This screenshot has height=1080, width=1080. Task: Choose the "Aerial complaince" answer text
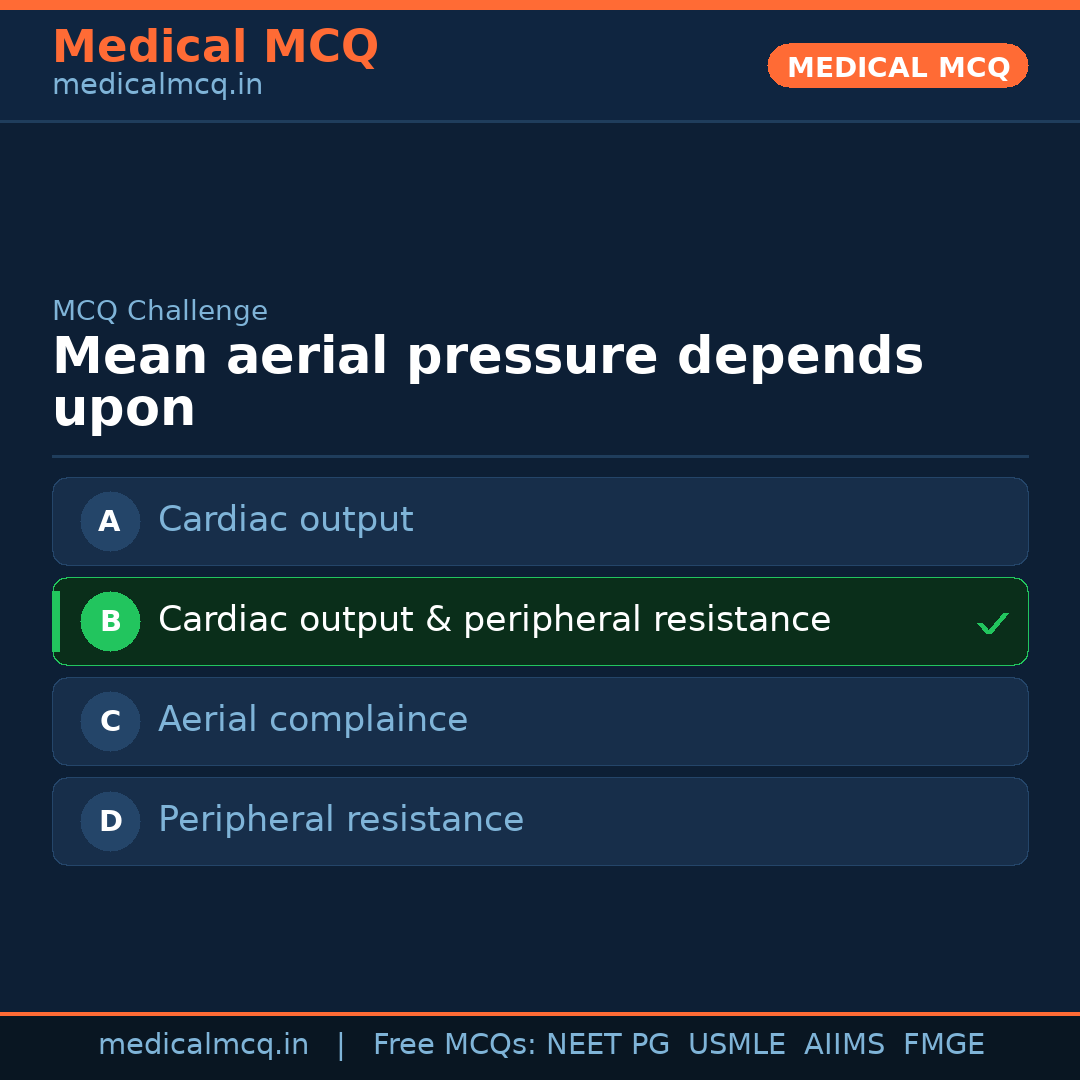point(312,720)
